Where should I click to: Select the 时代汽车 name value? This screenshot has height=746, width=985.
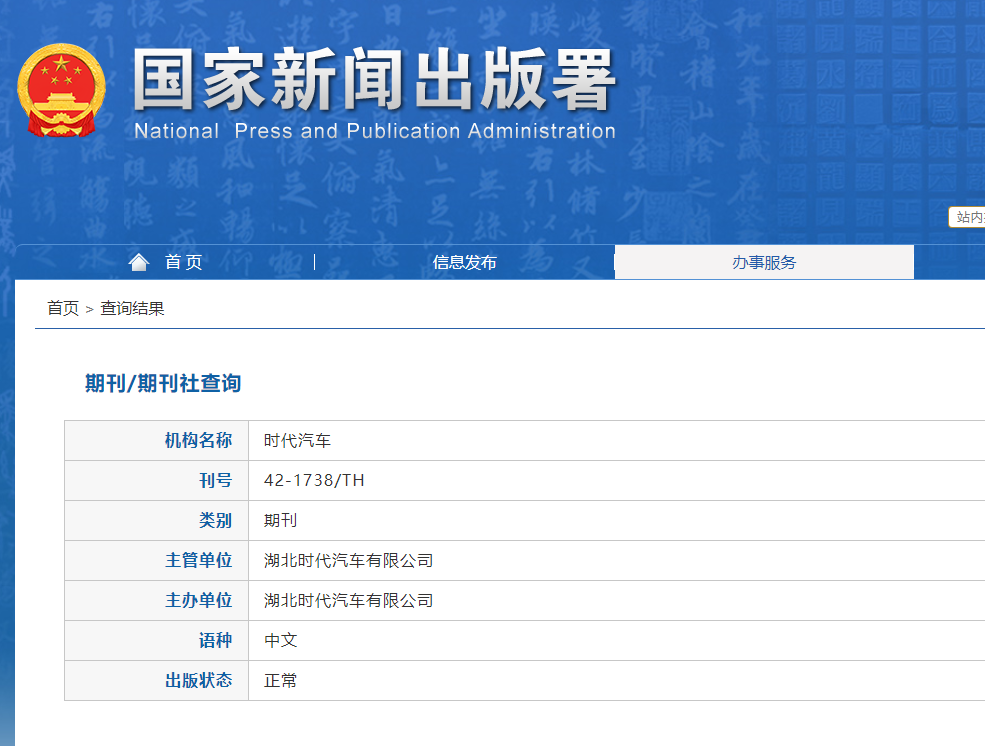point(297,440)
